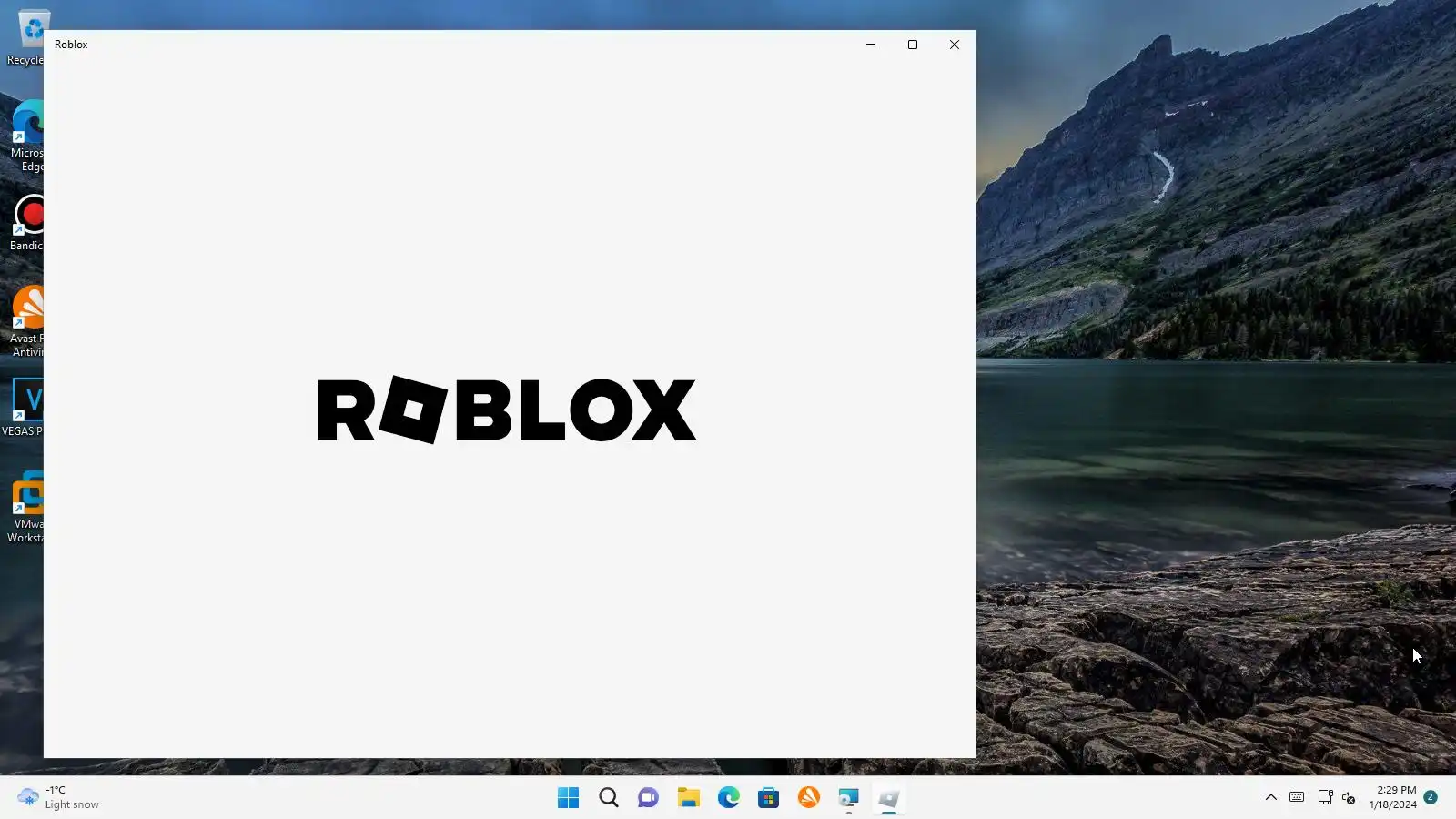This screenshot has height=819, width=1456.
Task: Select the Microsoft Edge desktop shortcut
Action: coord(27,136)
